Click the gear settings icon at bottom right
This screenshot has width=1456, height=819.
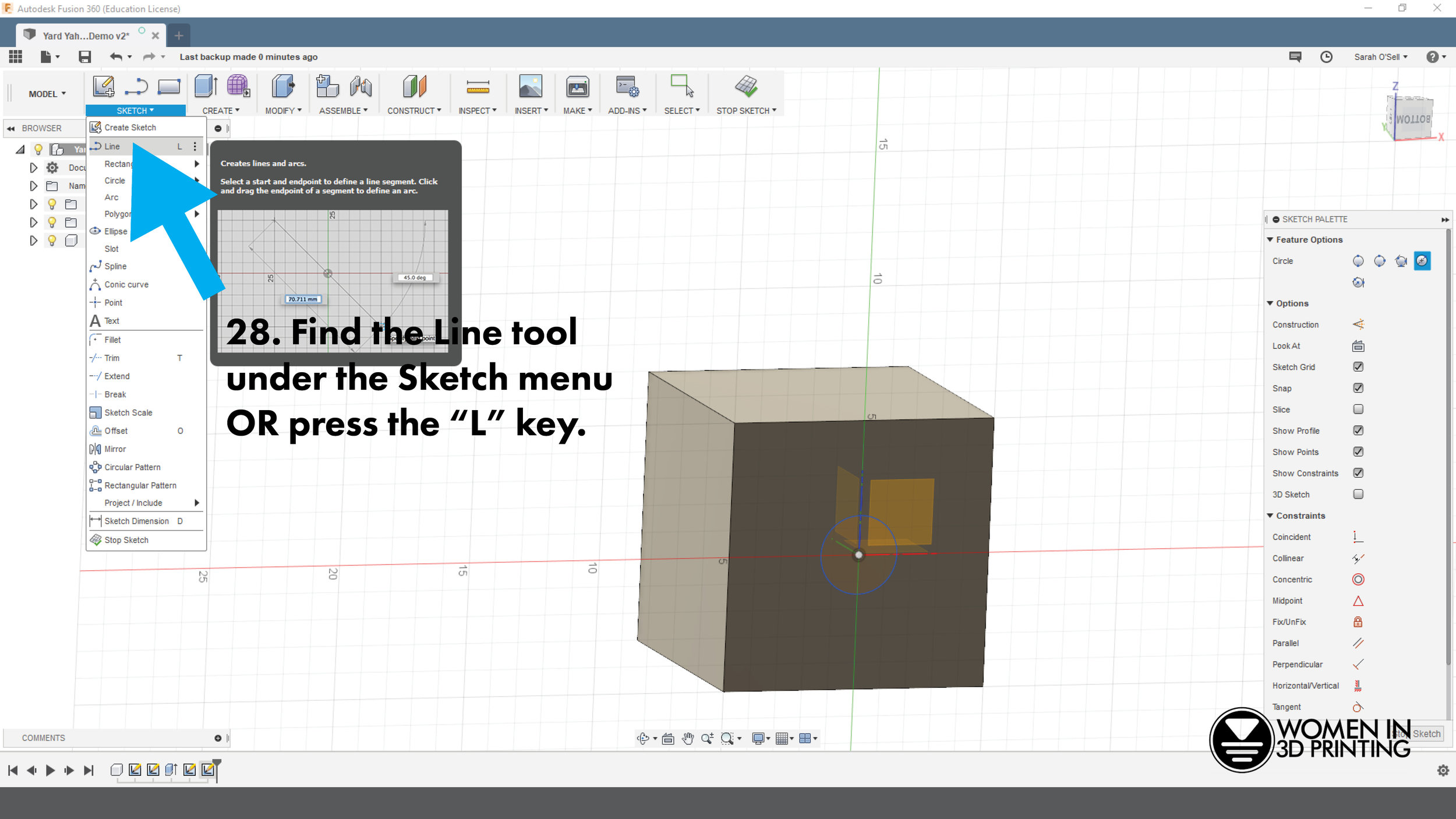point(1443,771)
